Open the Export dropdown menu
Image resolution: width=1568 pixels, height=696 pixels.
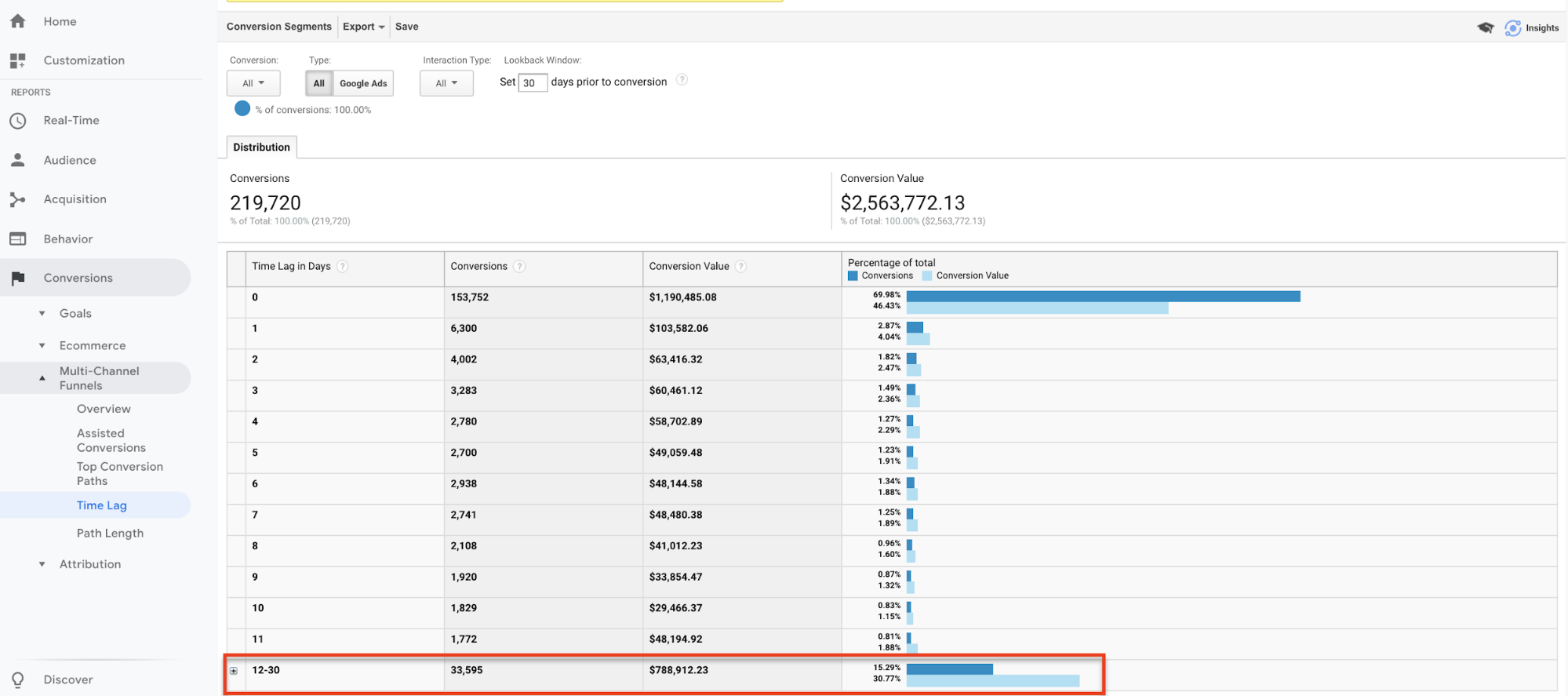click(x=364, y=27)
